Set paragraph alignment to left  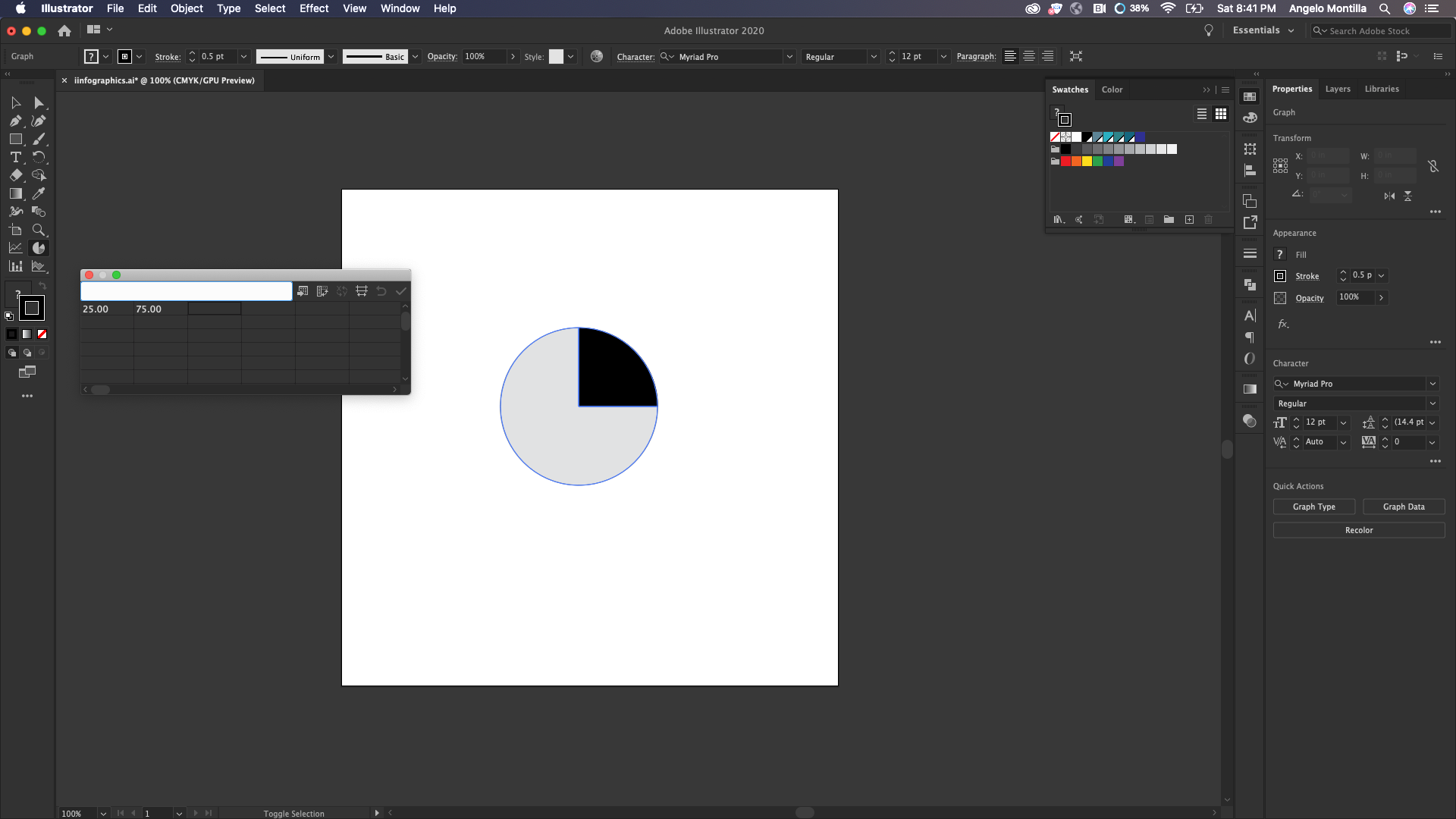pyautogui.click(x=1010, y=56)
